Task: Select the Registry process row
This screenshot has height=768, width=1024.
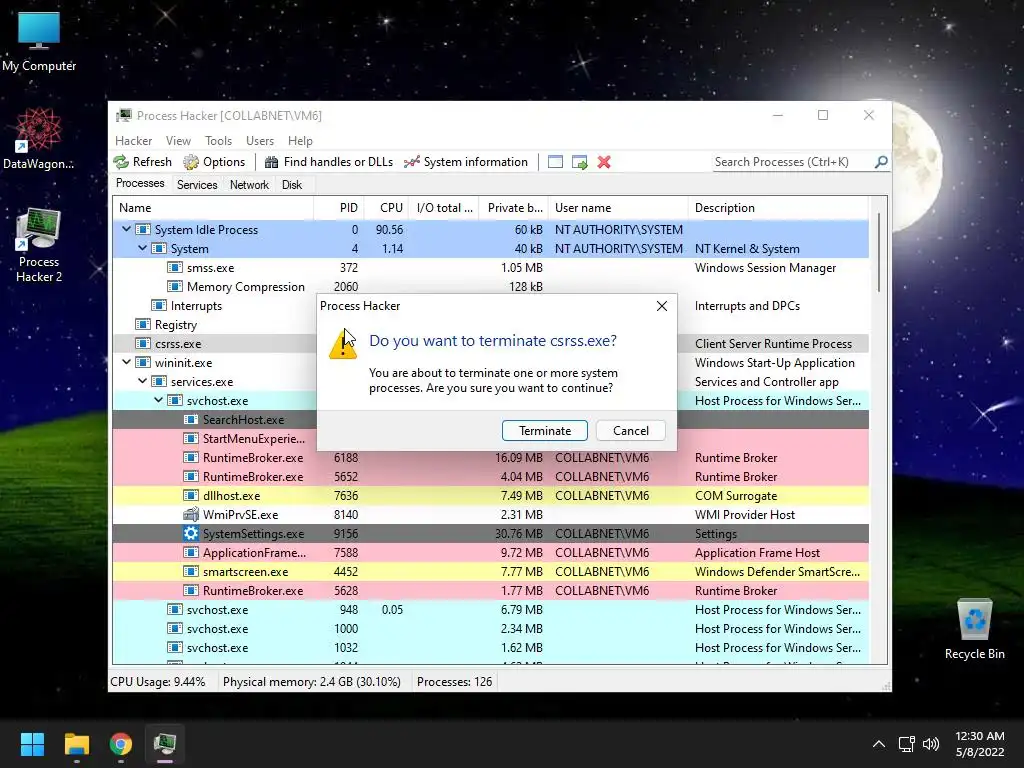Action: 490,324
